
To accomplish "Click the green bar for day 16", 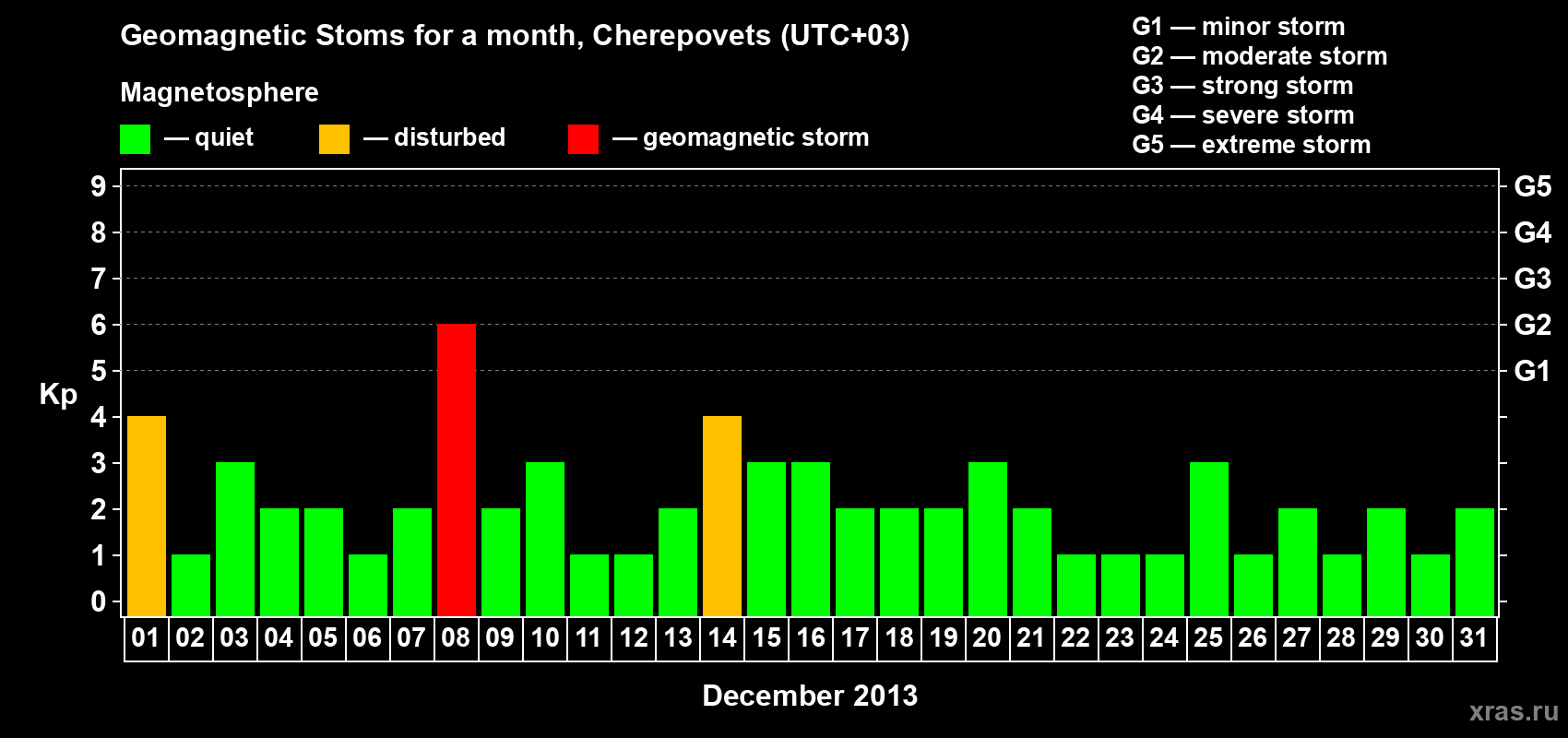I will click(811, 540).
